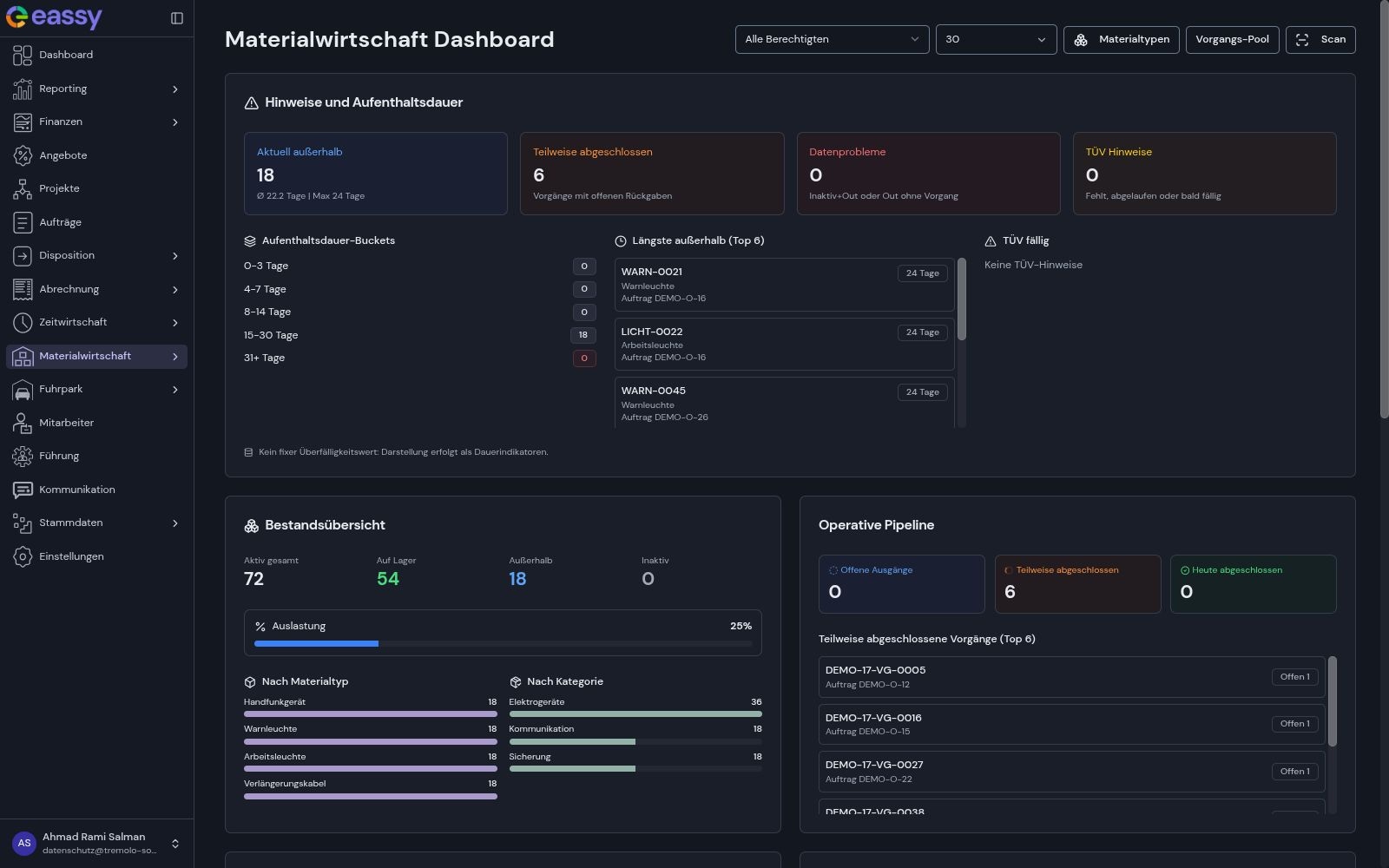This screenshot has width=1389, height=868.
Task: Select Materialwirtschaft in the sidebar
Action: pyautogui.click(x=96, y=357)
